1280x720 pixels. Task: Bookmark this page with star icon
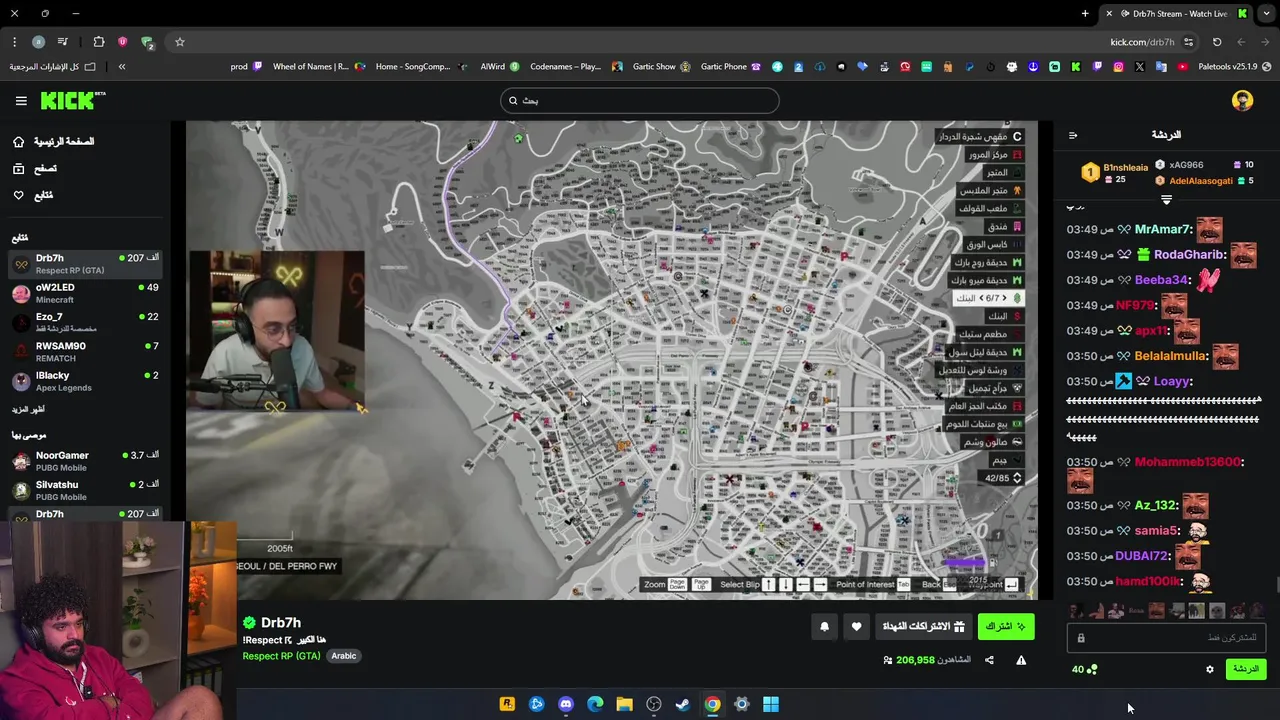click(180, 42)
